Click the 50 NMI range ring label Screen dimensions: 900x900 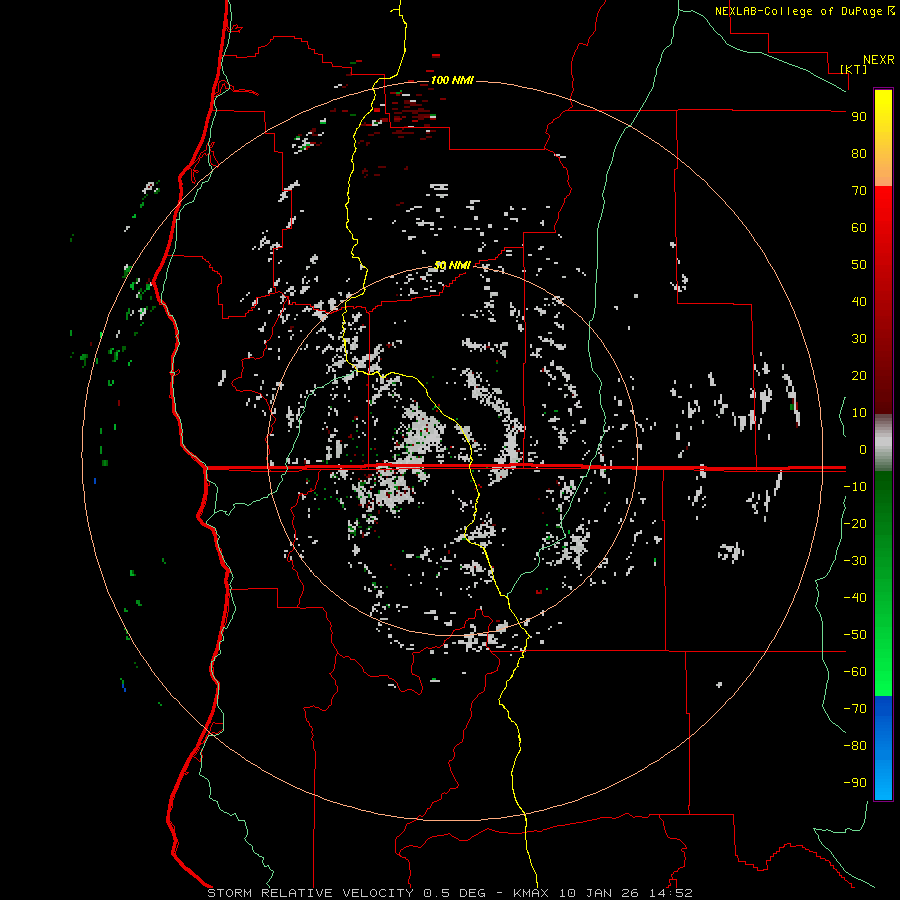coord(452,265)
